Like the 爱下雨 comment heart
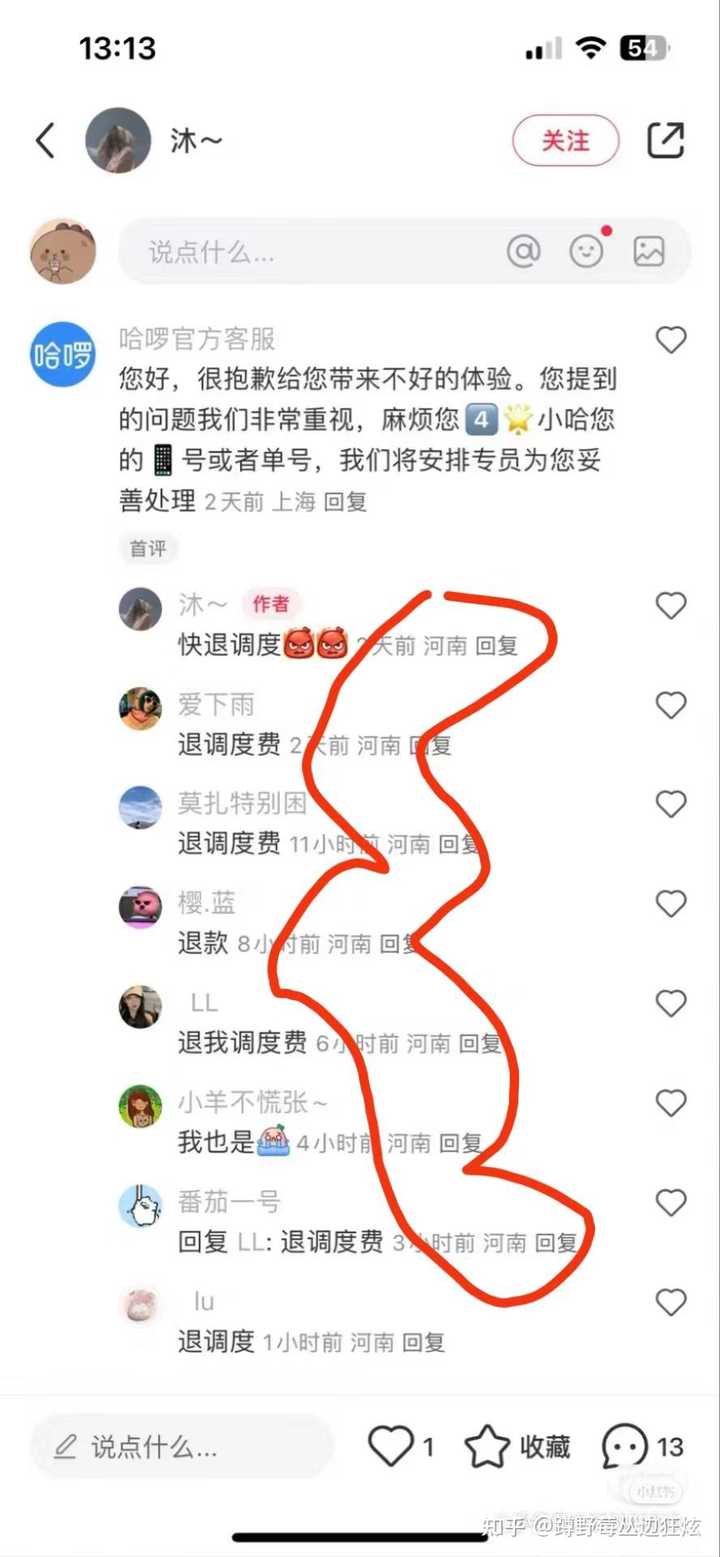This screenshot has width=720, height=1557. (x=671, y=705)
